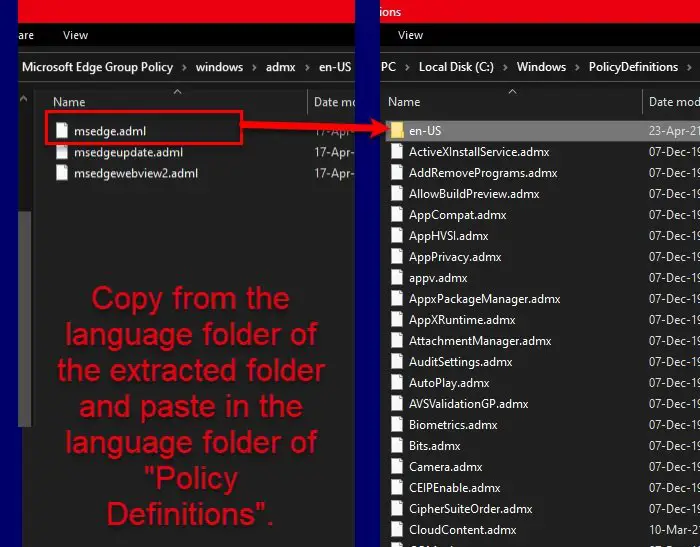Viewport: 700px width, 547px height.
Task: Click AppPrivacy.admx file icon
Action: pyautogui.click(x=397, y=257)
